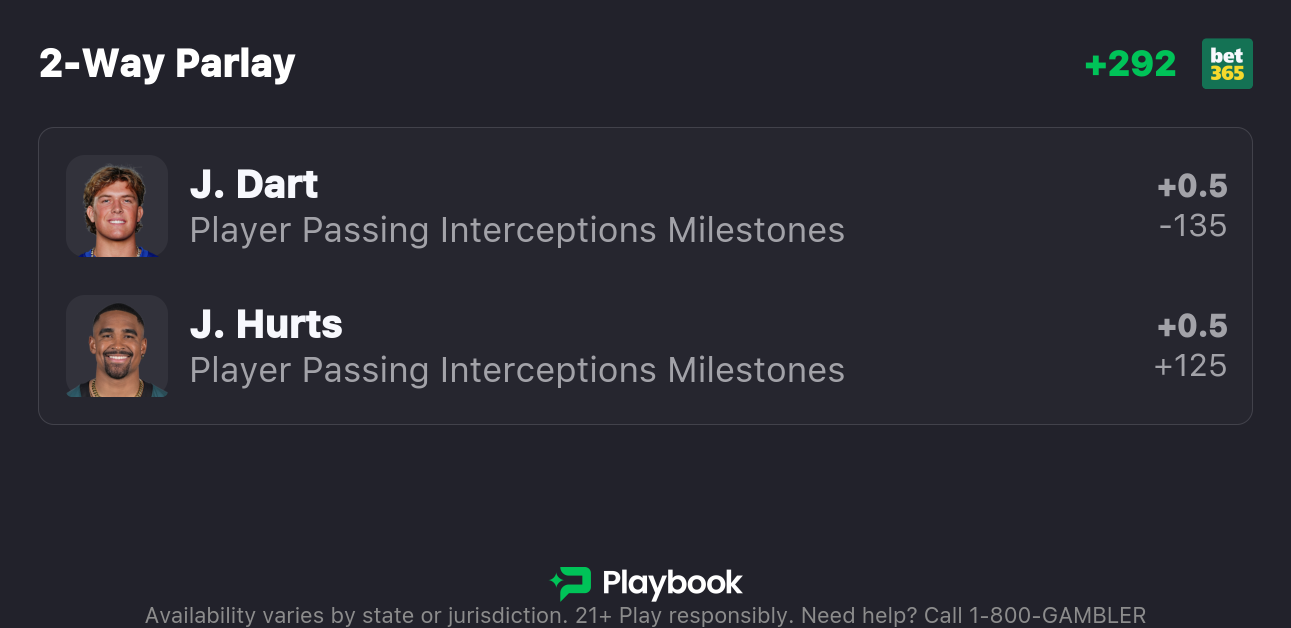The height and width of the screenshot is (628, 1291).
Task: Click the 2-Way Parlay title
Action: pos(167,64)
